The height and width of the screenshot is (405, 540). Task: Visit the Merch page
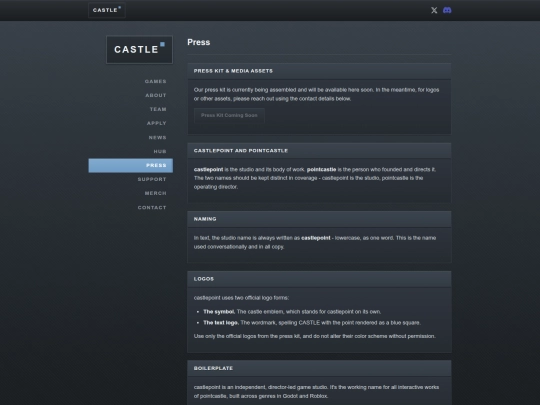(x=156, y=193)
